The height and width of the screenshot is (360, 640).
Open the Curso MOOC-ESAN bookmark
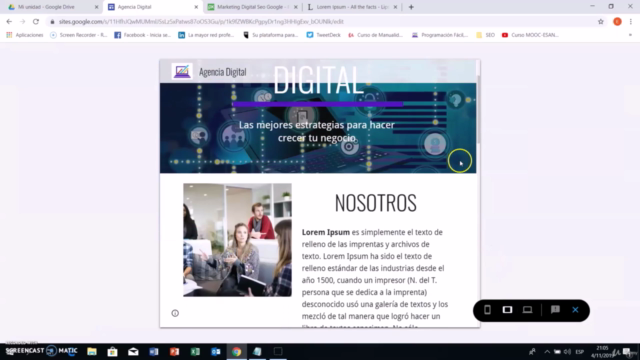pyautogui.click(x=530, y=35)
